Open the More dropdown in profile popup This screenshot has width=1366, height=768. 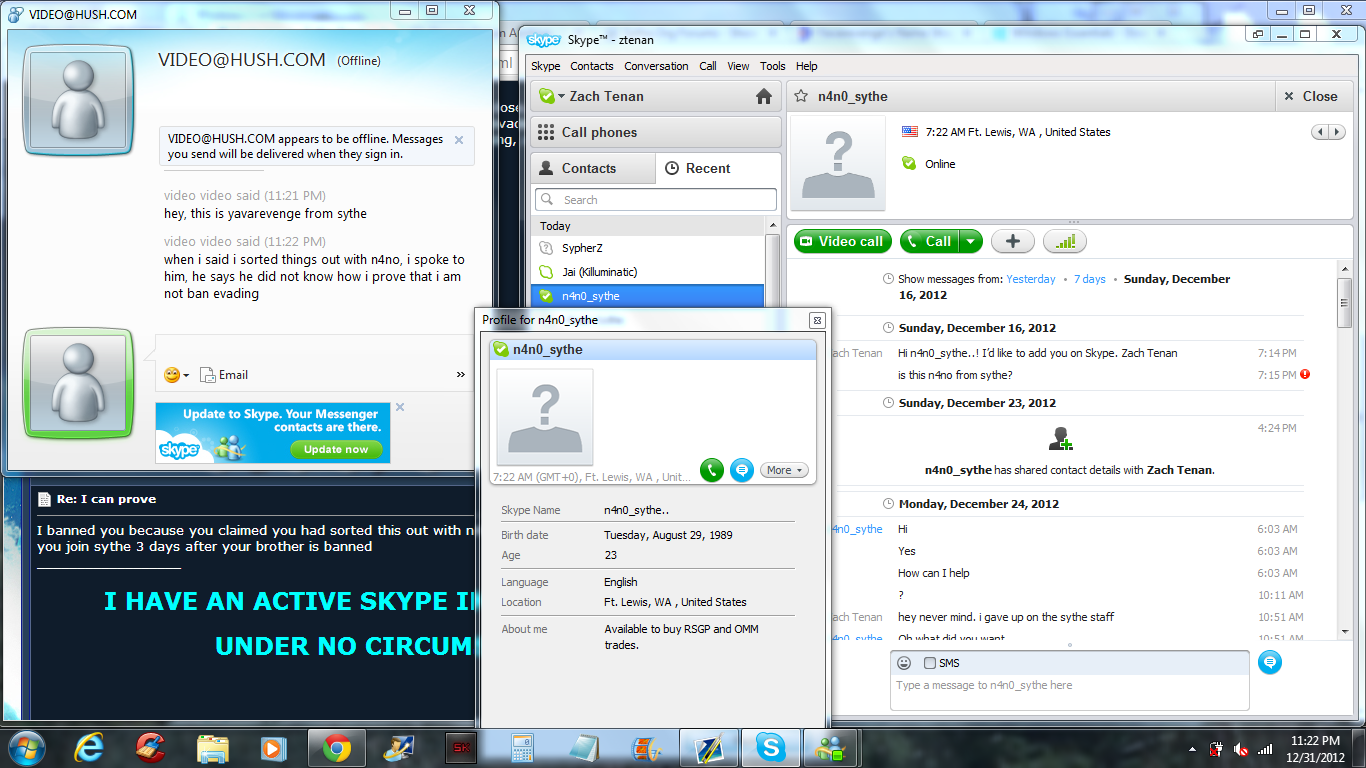tap(785, 470)
